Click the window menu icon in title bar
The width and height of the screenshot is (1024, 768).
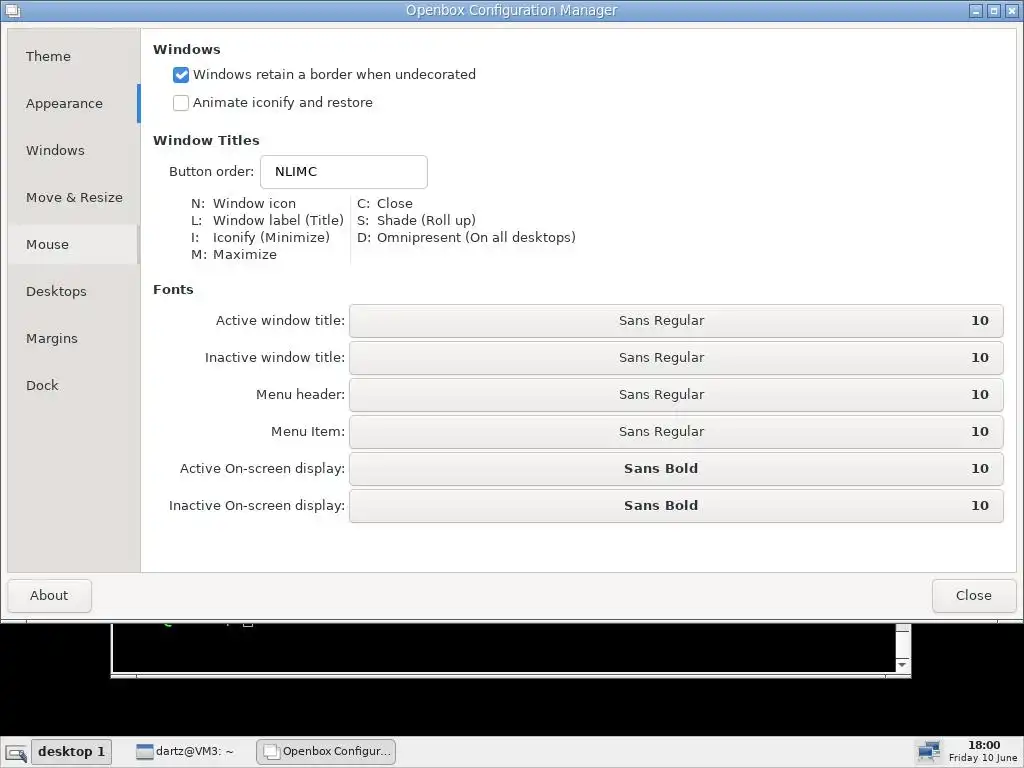tap(12, 10)
